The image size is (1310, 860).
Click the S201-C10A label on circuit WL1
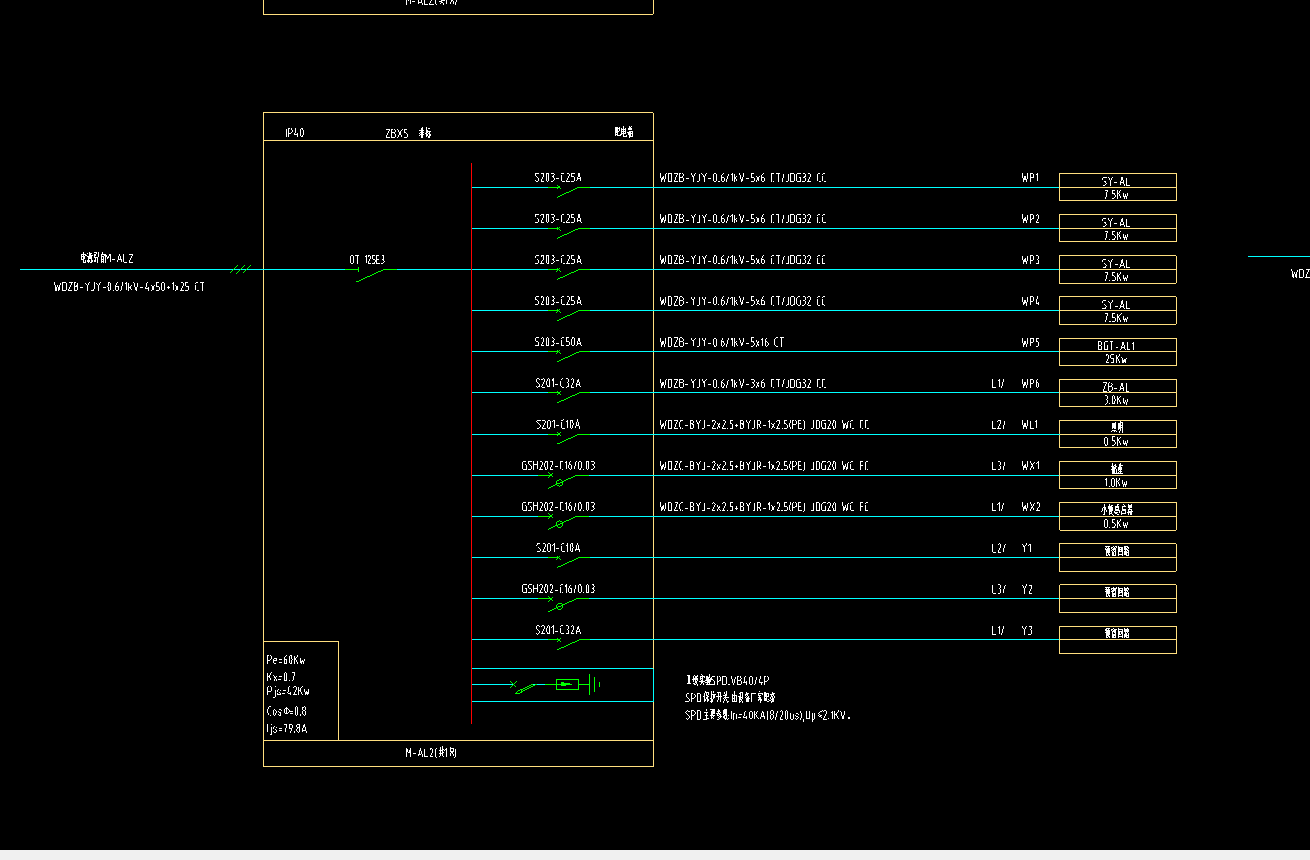(558, 425)
